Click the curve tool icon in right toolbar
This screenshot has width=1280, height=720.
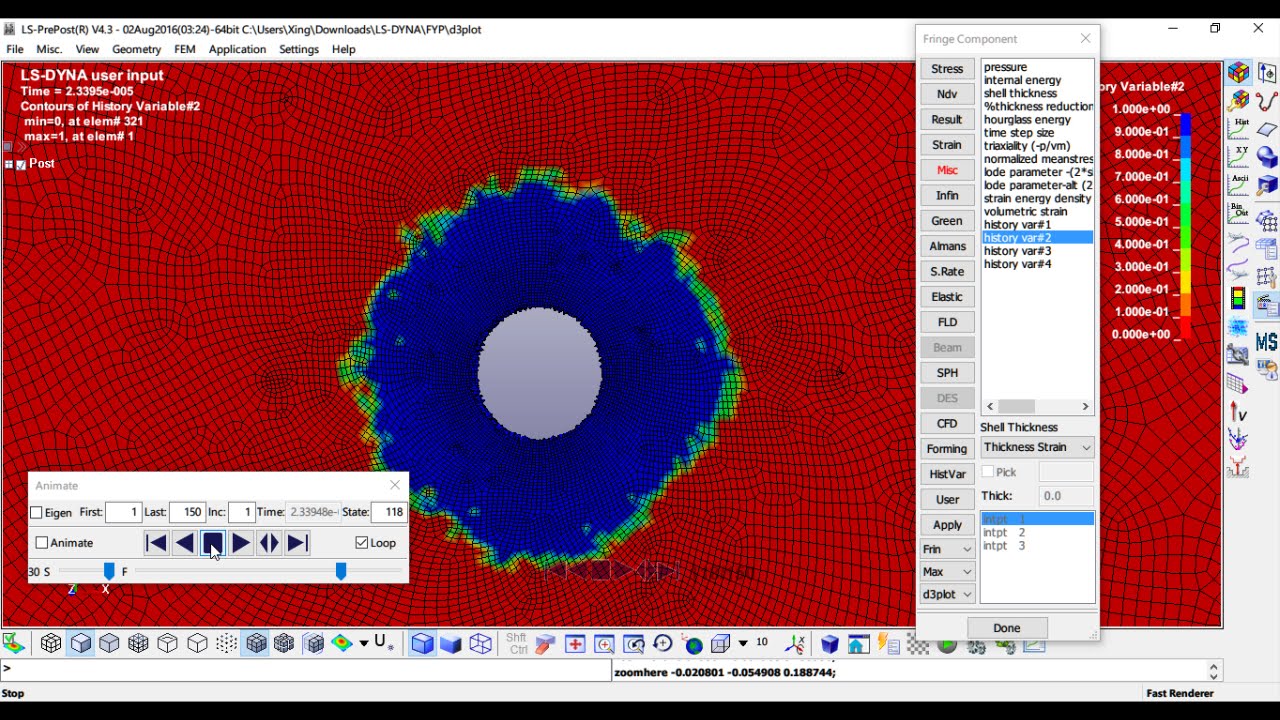(x=1266, y=100)
